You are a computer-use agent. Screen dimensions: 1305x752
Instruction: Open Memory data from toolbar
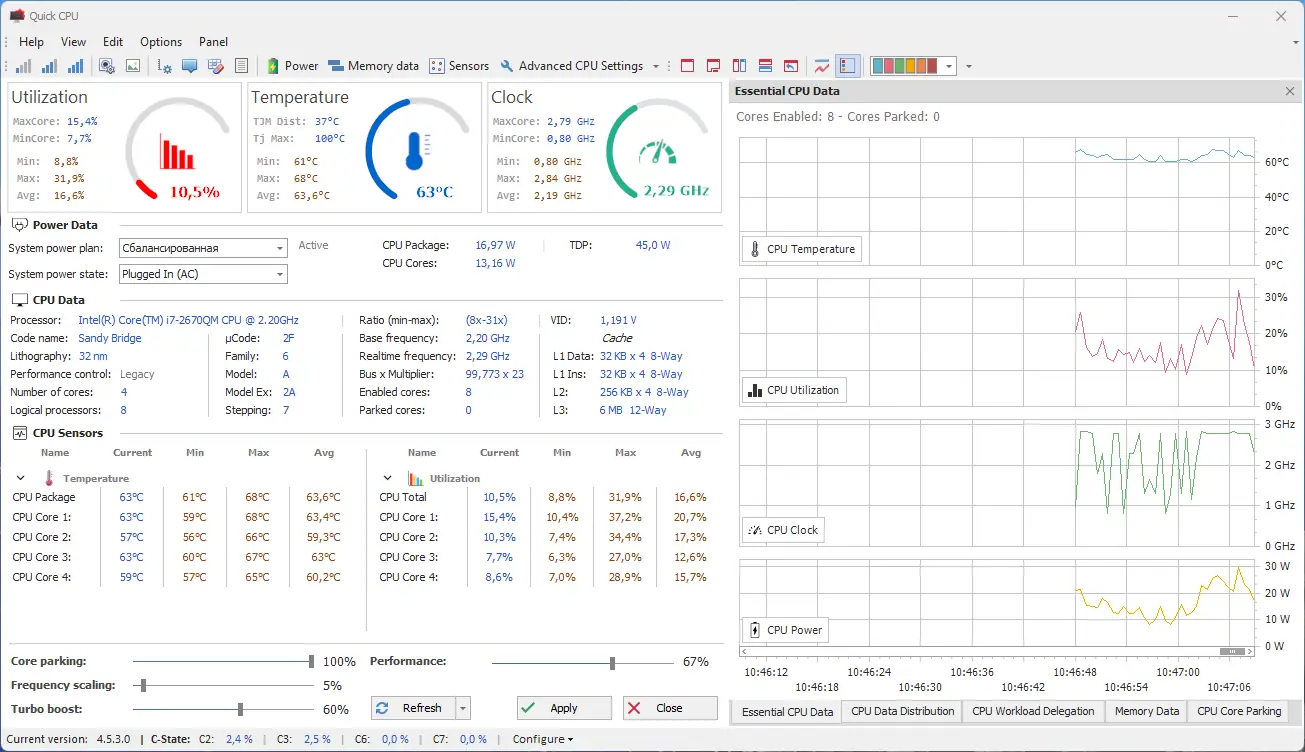[x=373, y=66]
